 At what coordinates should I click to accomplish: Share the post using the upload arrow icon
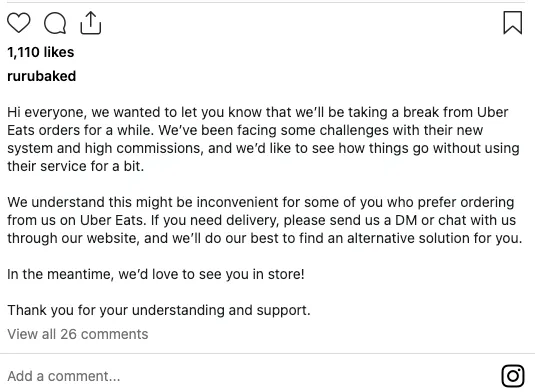91,23
